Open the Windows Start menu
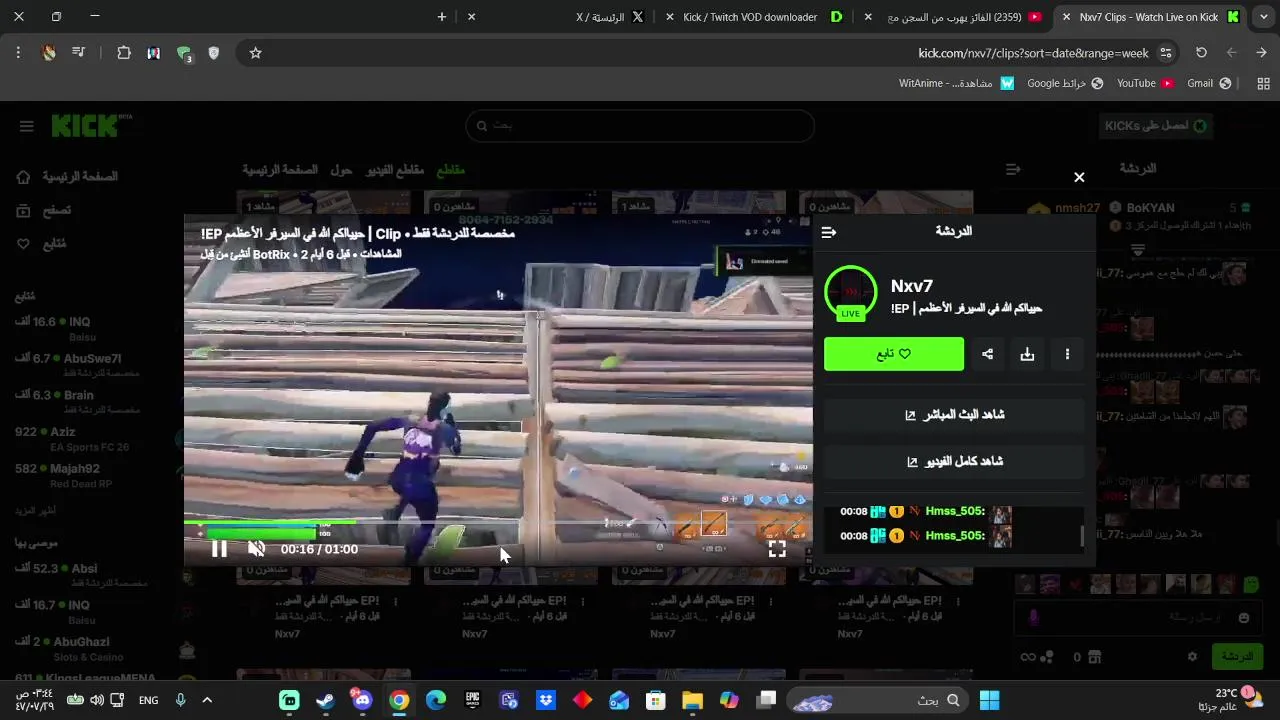1280x720 pixels. pyautogui.click(x=989, y=700)
